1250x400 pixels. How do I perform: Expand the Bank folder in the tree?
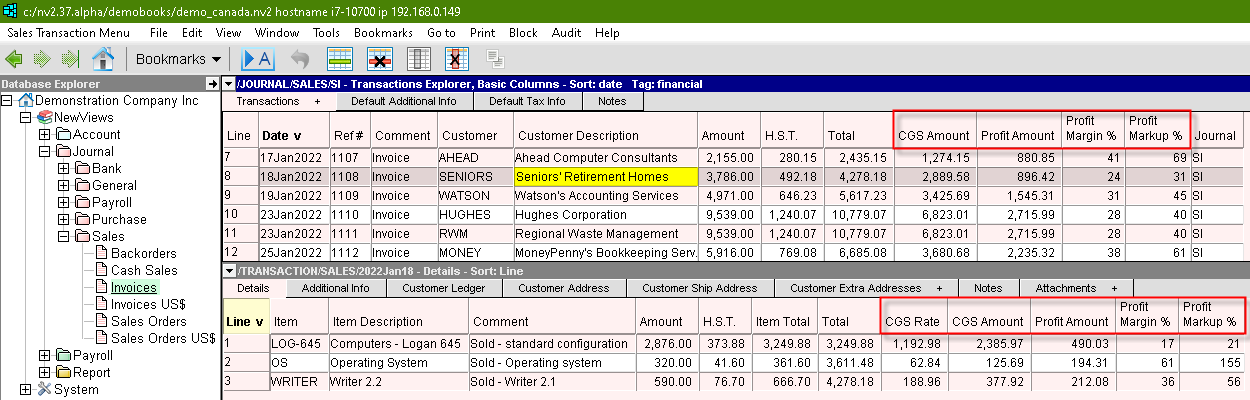(x=64, y=169)
